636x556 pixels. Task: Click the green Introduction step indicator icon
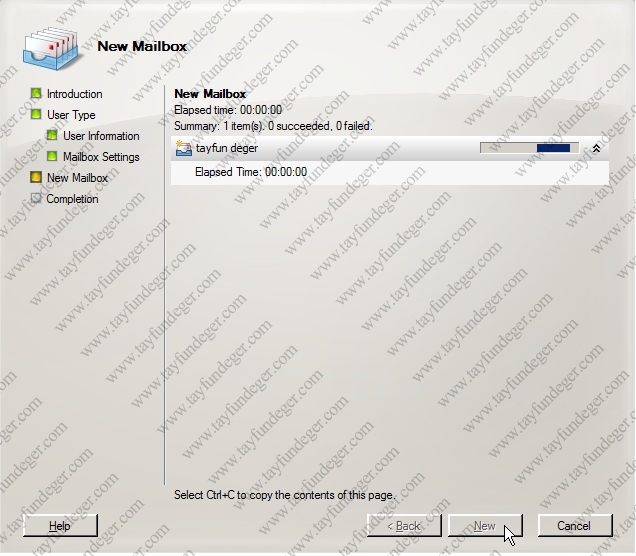pos(36,94)
